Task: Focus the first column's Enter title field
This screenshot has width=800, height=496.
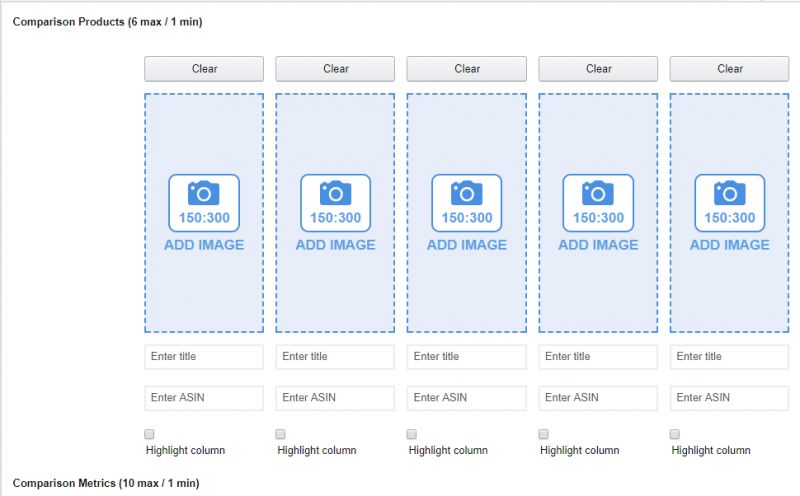Action: pos(204,357)
